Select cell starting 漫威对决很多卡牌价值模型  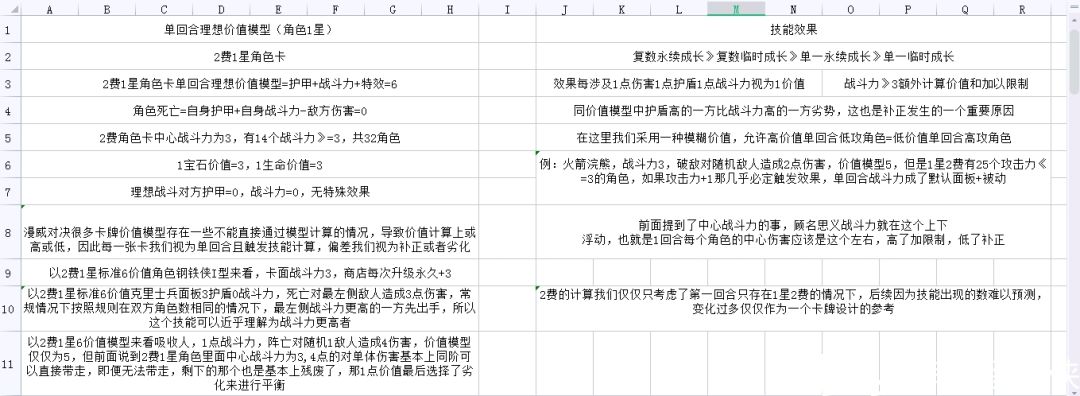249,231
